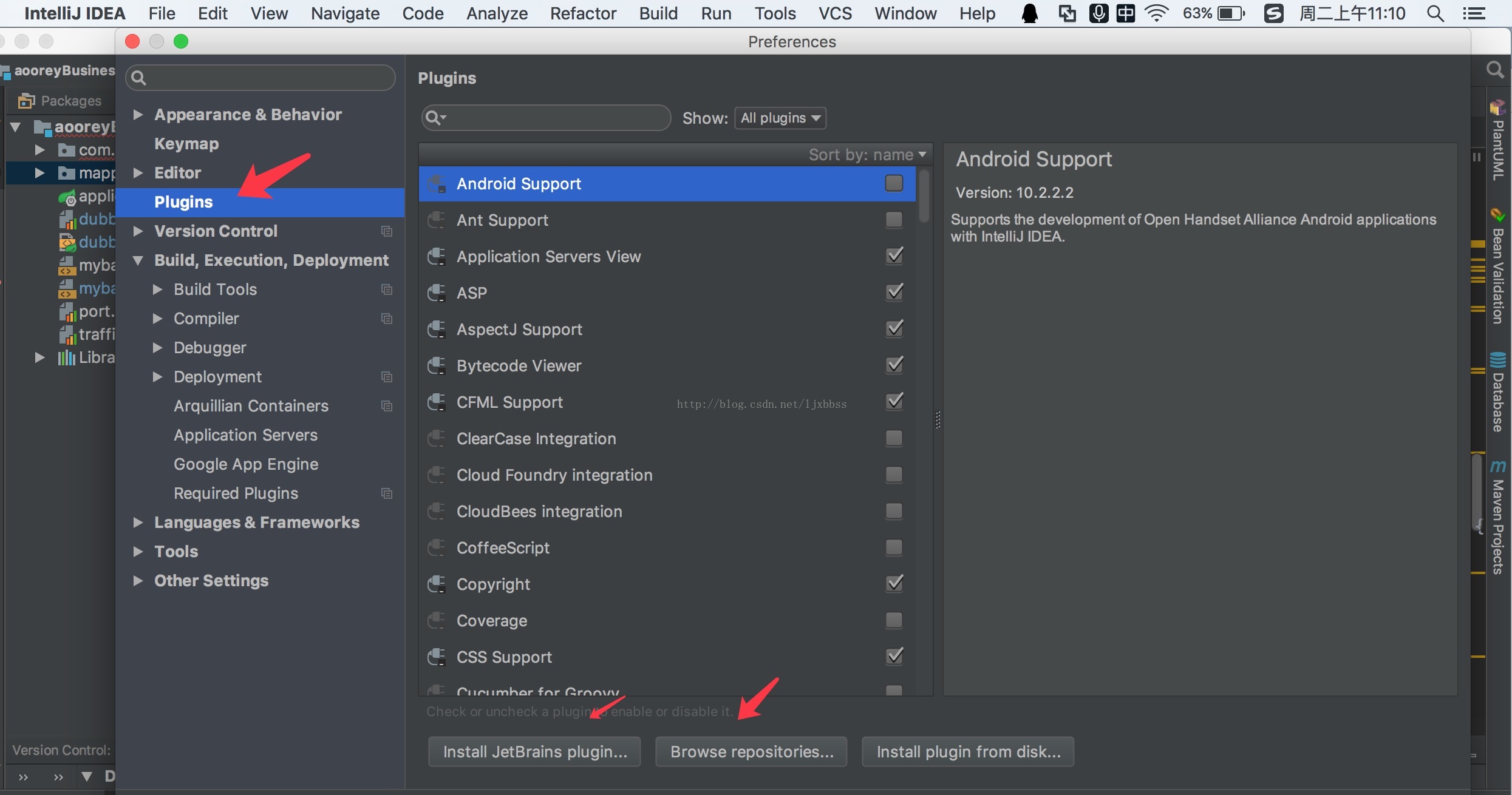Click project-level icon beside Arquillian Containers
The image size is (1512, 795).
coord(386,406)
